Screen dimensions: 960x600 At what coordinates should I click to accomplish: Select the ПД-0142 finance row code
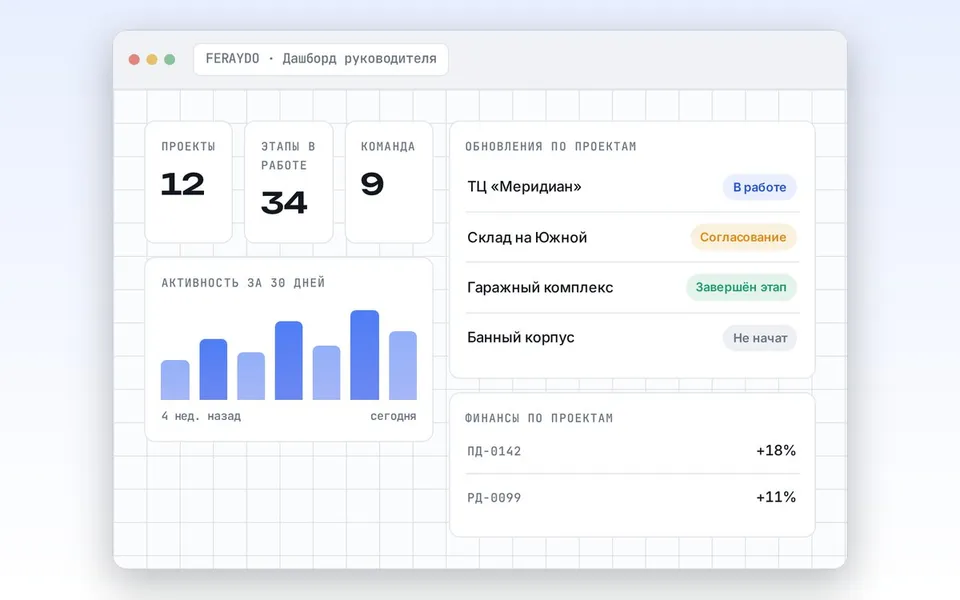point(494,451)
